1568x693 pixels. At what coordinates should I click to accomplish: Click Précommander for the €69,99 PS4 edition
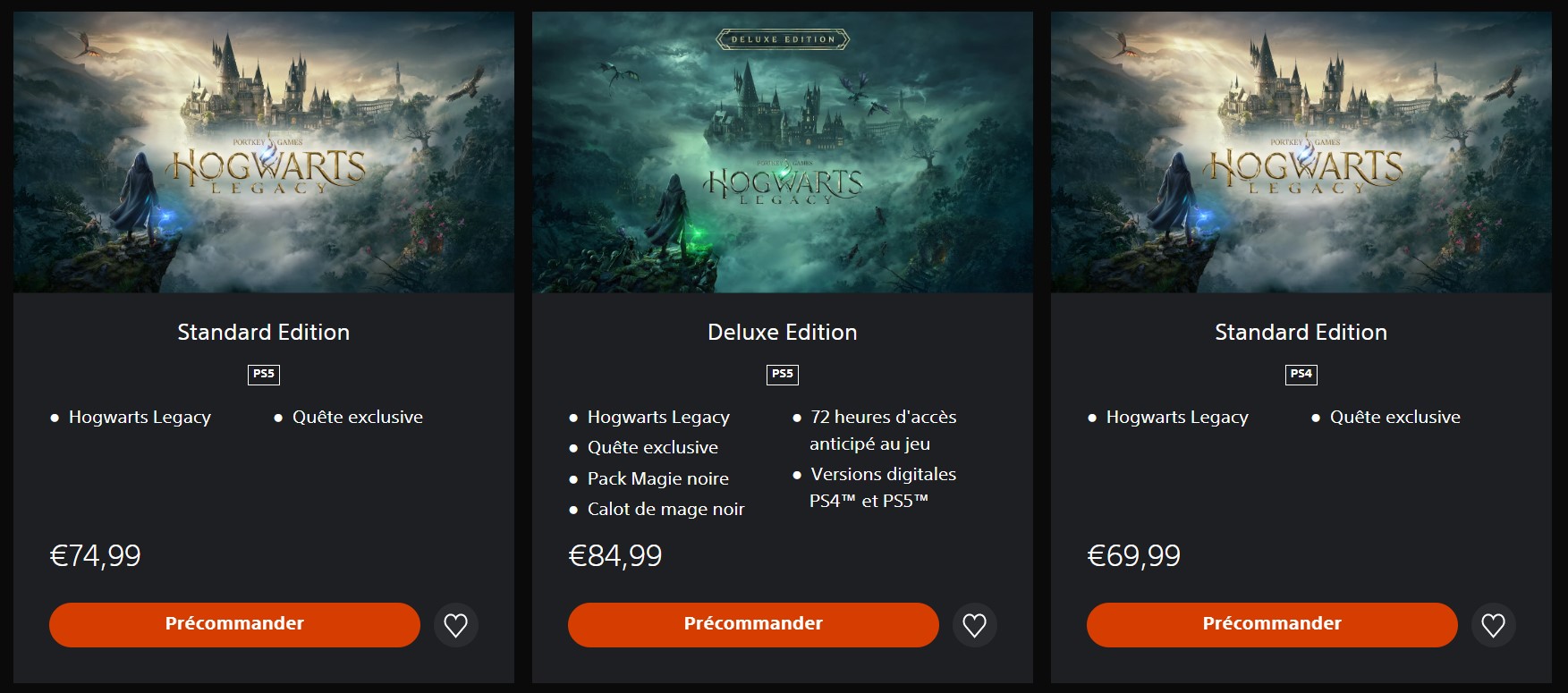(1272, 624)
